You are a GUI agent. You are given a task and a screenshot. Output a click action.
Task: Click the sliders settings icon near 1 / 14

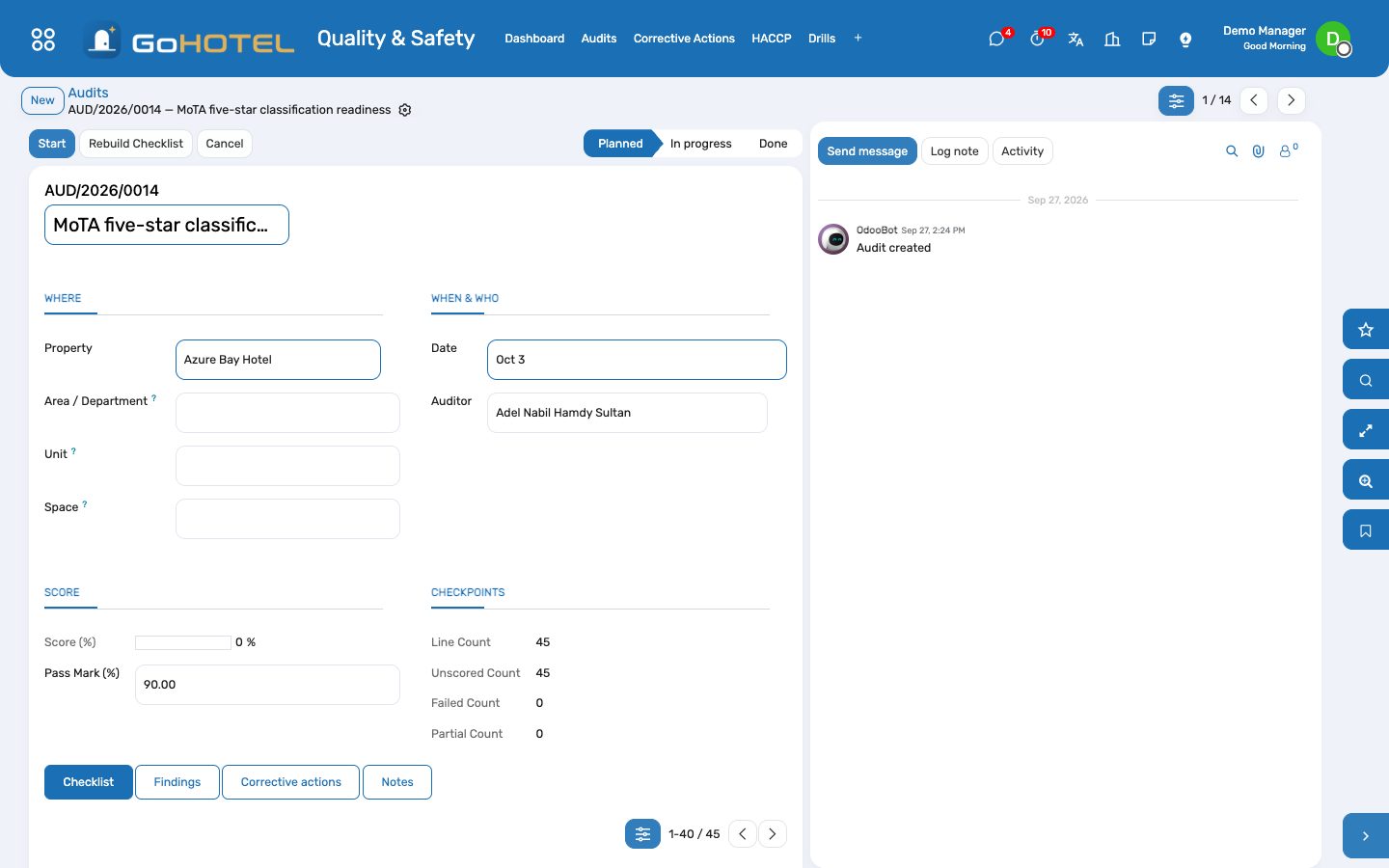(1176, 100)
